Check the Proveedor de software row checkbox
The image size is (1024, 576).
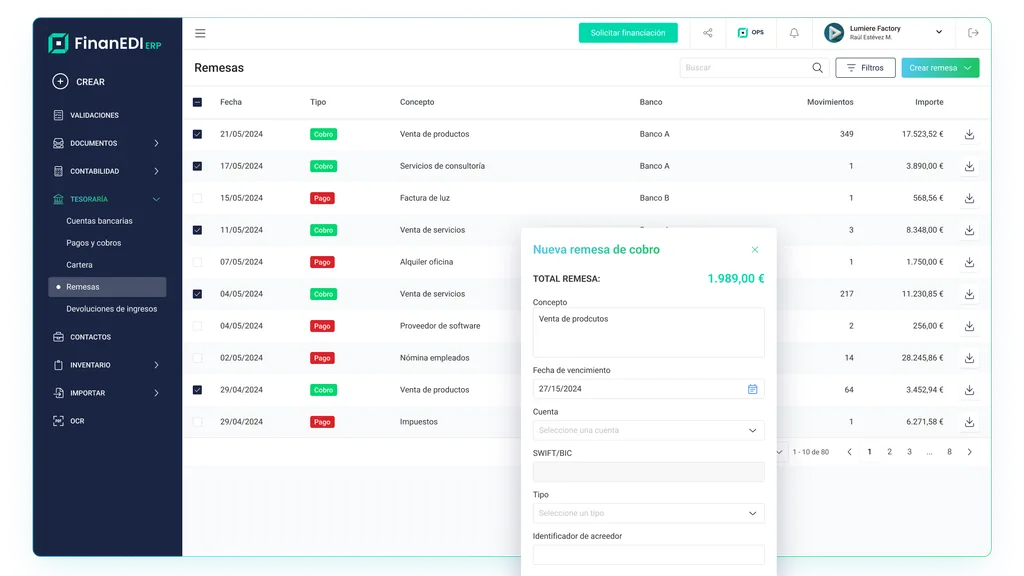[197, 327]
